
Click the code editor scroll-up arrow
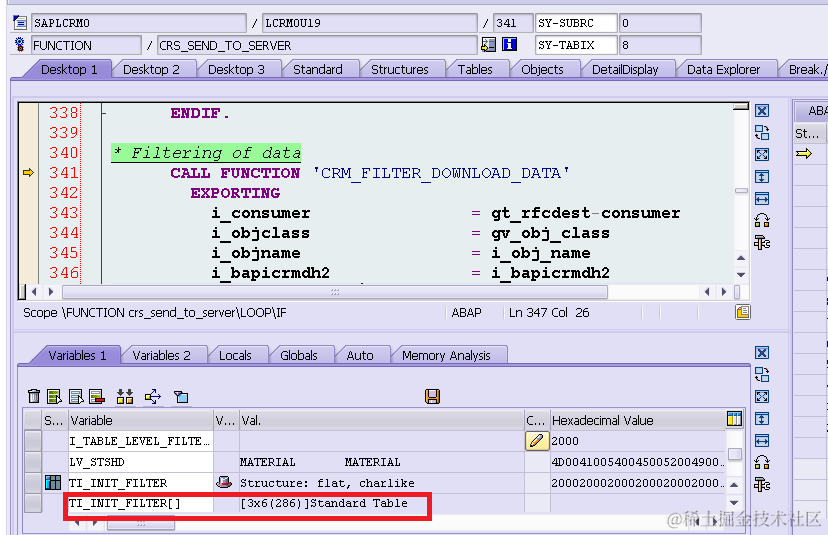[741, 258]
